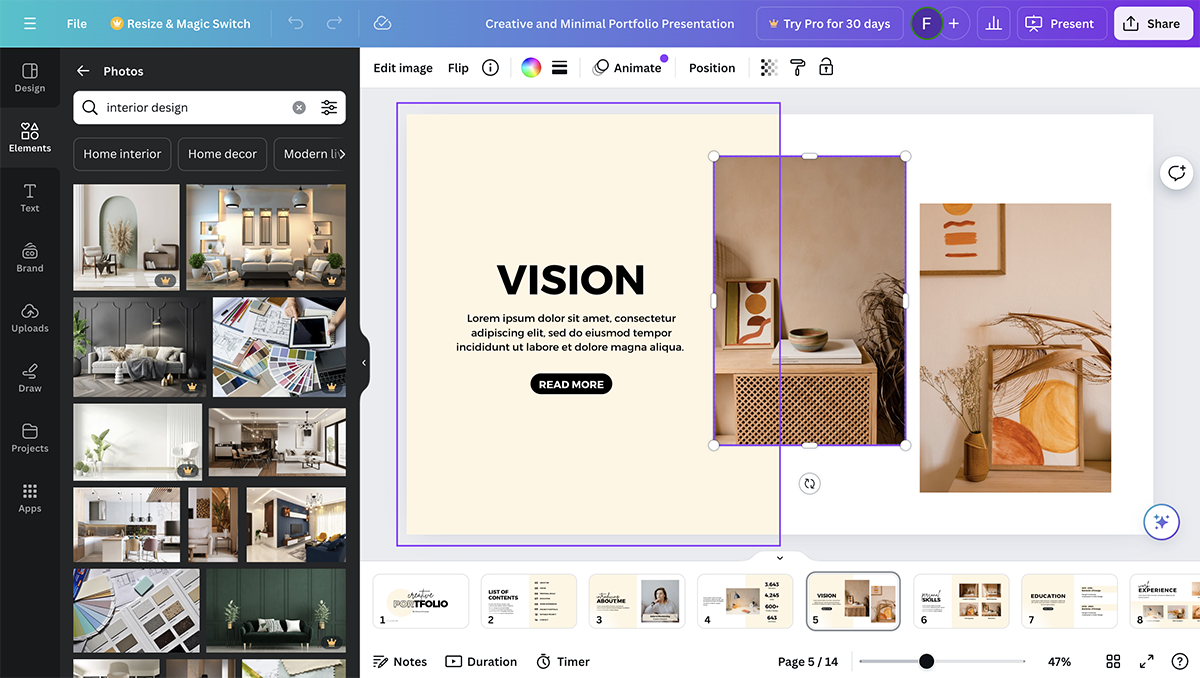Select the copy style paint roller icon
This screenshot has height=678, width=1200.
tap(797, 67)
